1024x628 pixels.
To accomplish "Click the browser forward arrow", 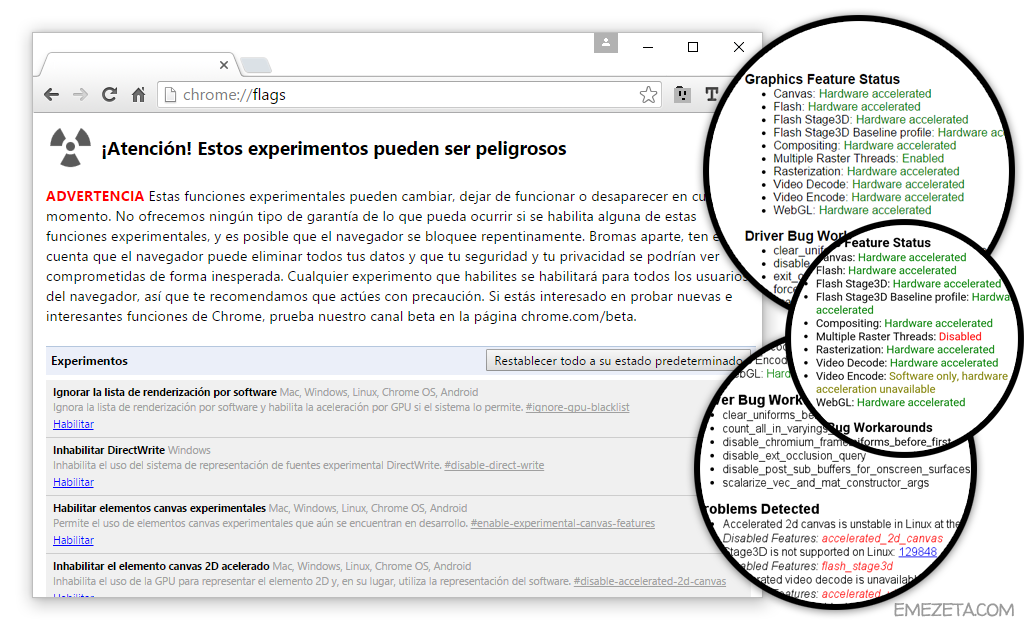I will [x=80, y=95].
